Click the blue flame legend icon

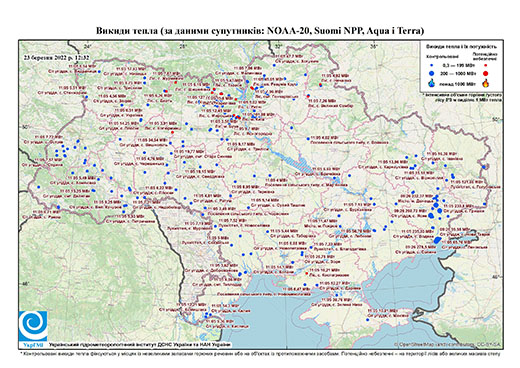click(431, 83)
